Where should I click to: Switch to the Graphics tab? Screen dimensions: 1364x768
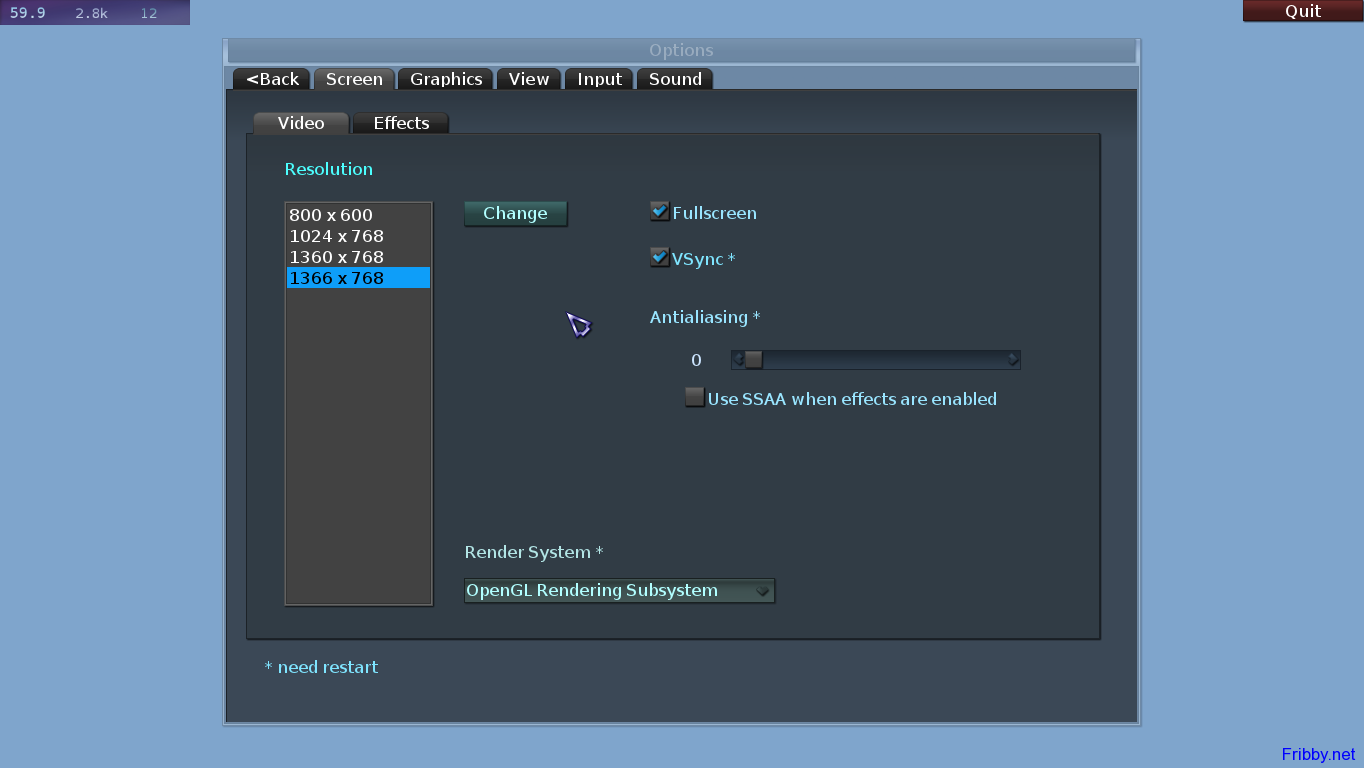click(x=446, y=79)
